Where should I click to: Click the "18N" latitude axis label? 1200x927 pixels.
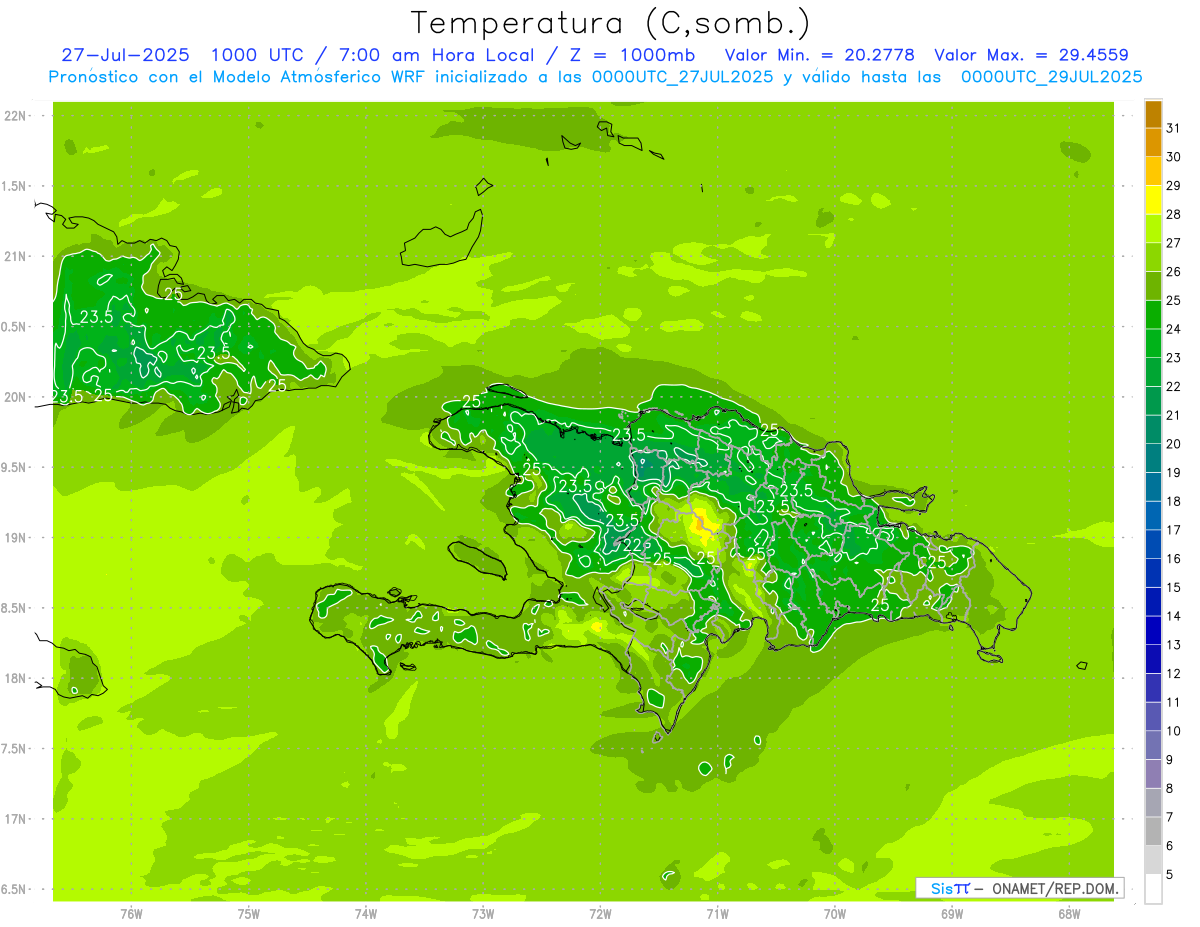coord(16,678)
